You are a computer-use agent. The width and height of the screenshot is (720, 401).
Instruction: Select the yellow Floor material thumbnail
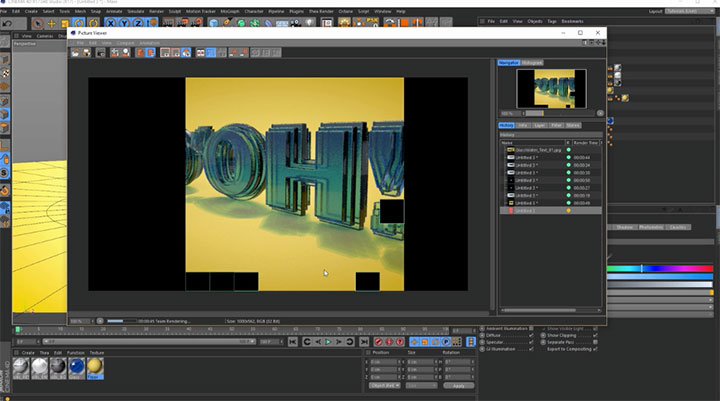coord(95,367)
